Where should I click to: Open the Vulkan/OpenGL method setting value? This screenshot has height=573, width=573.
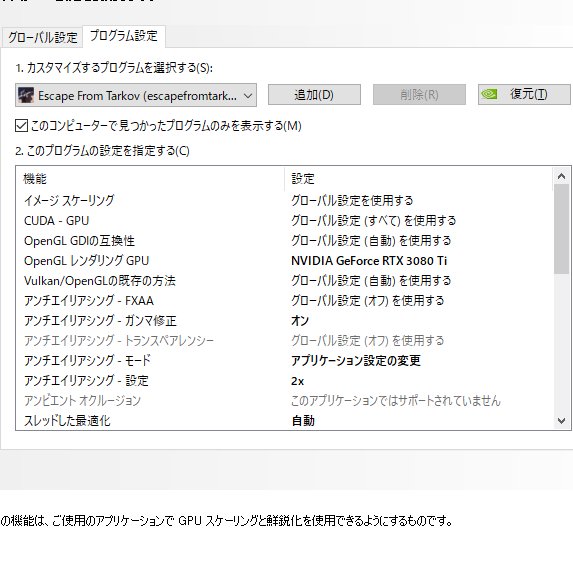click(x=371, y=281)
